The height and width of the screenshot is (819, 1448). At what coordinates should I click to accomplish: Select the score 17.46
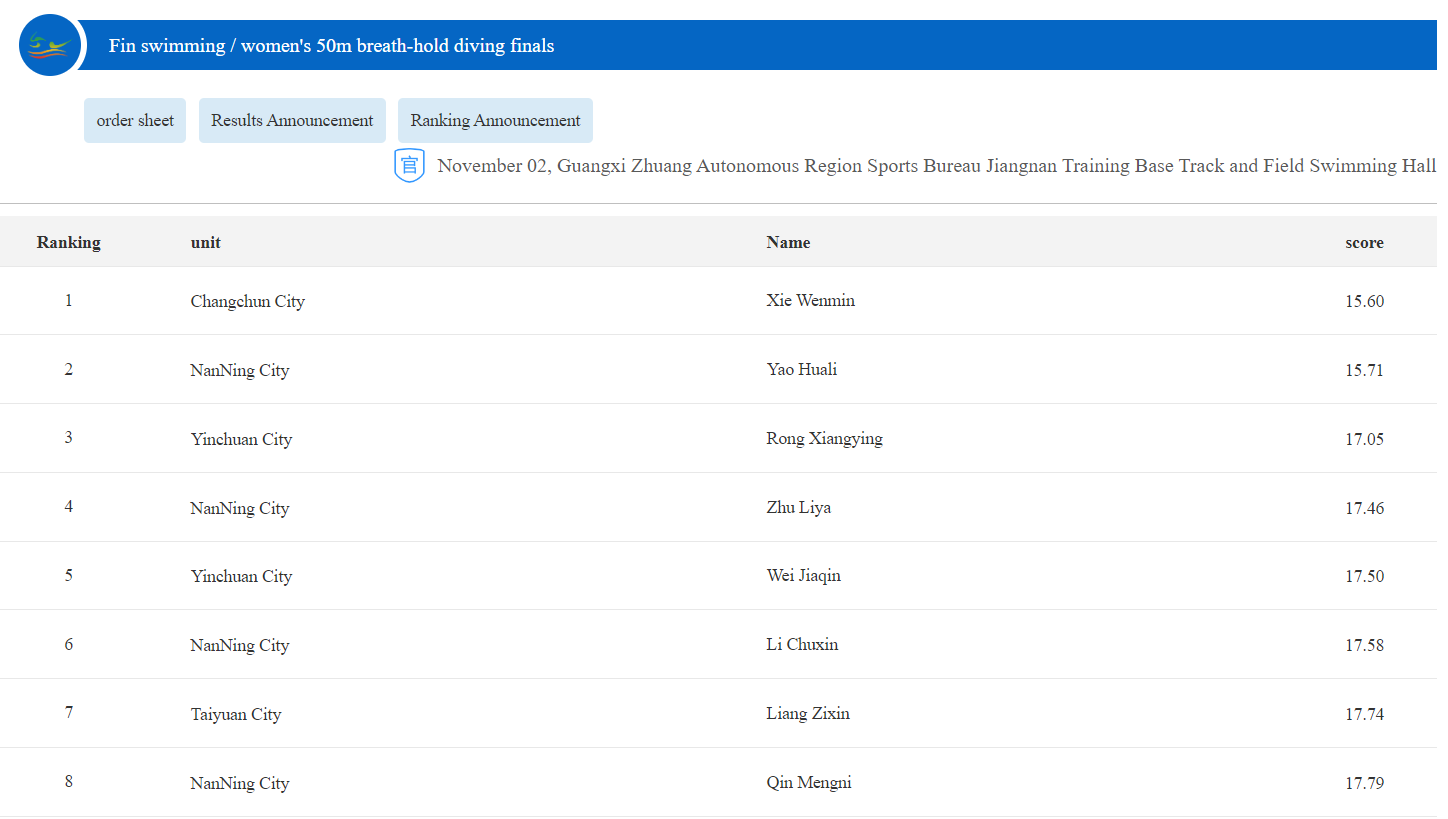pos(1364,508)
